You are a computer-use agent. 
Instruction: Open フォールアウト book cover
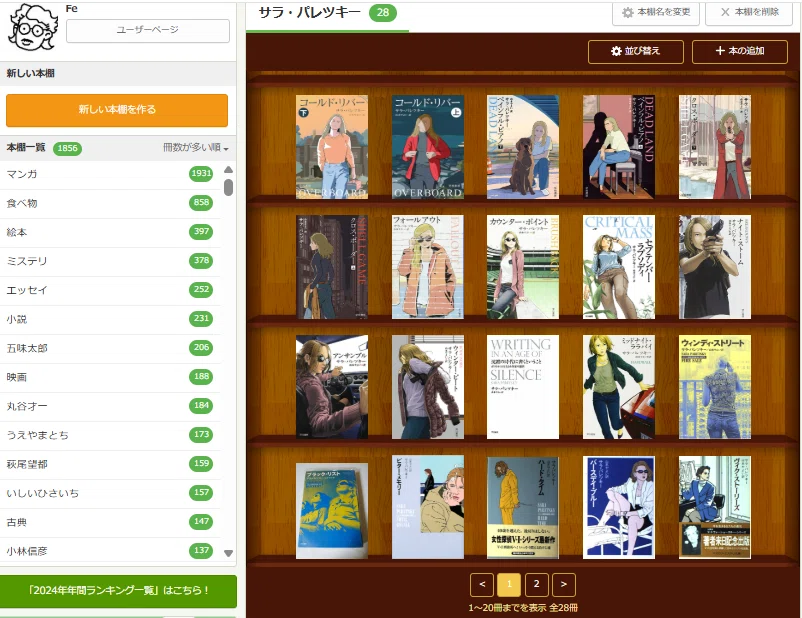pyautogui.click(x=428, y=267)
